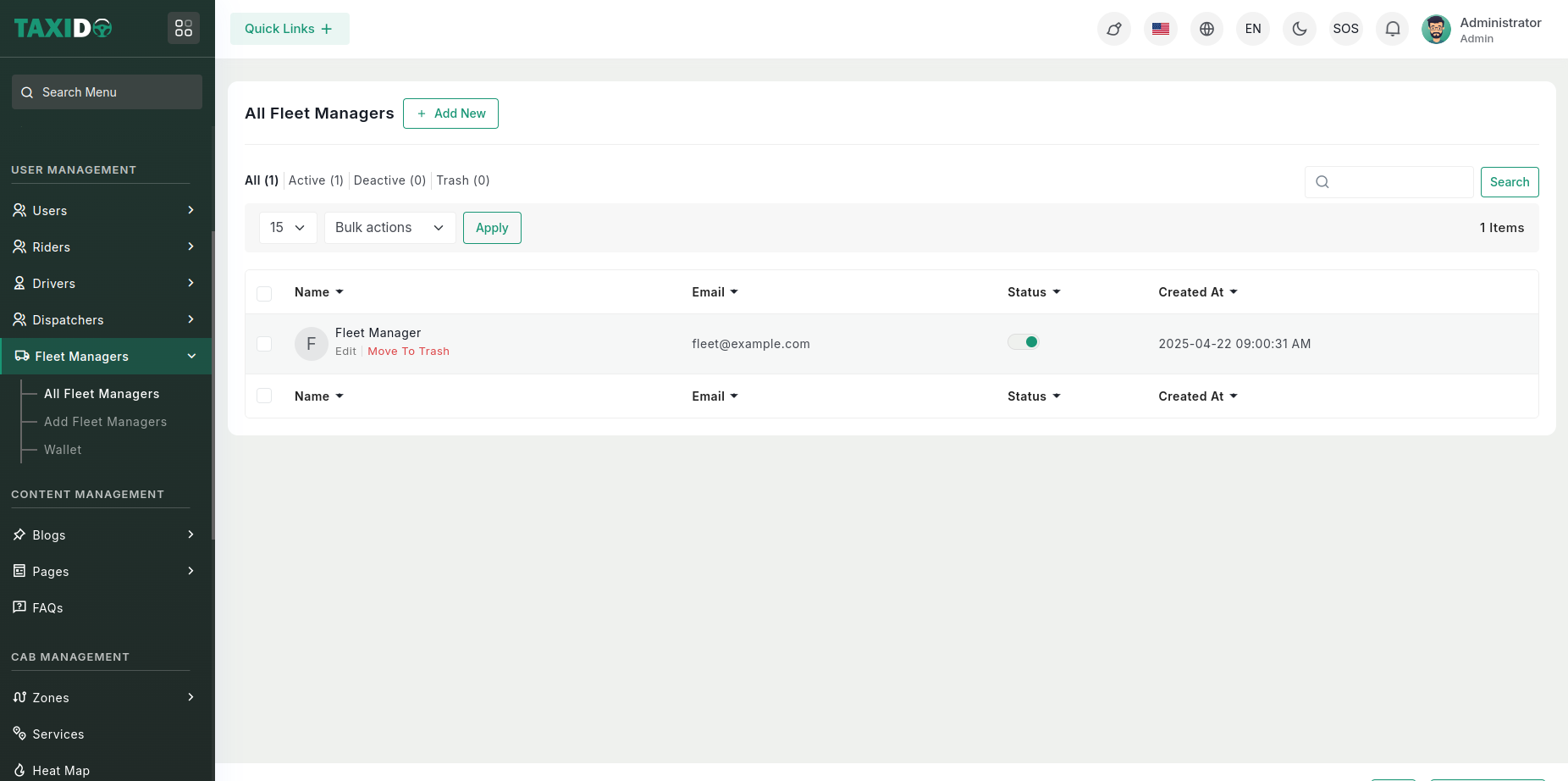This screenshot has width=1568, height=781.
Task: Click Move To Trash link
Action: click(408, 352)
